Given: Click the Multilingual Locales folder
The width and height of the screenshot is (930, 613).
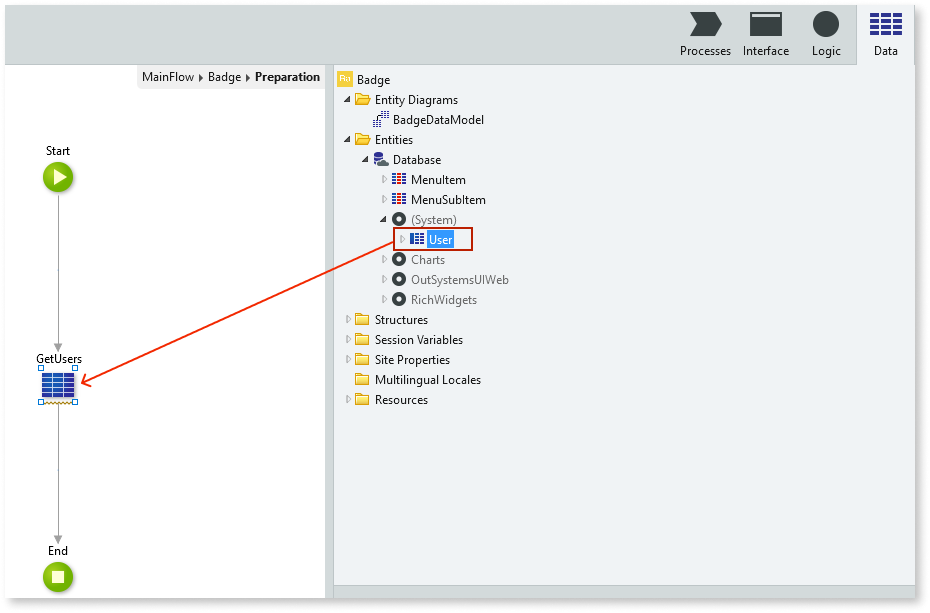Looking at the screenshot, I should pyautogui.click(x=427, y=380).
